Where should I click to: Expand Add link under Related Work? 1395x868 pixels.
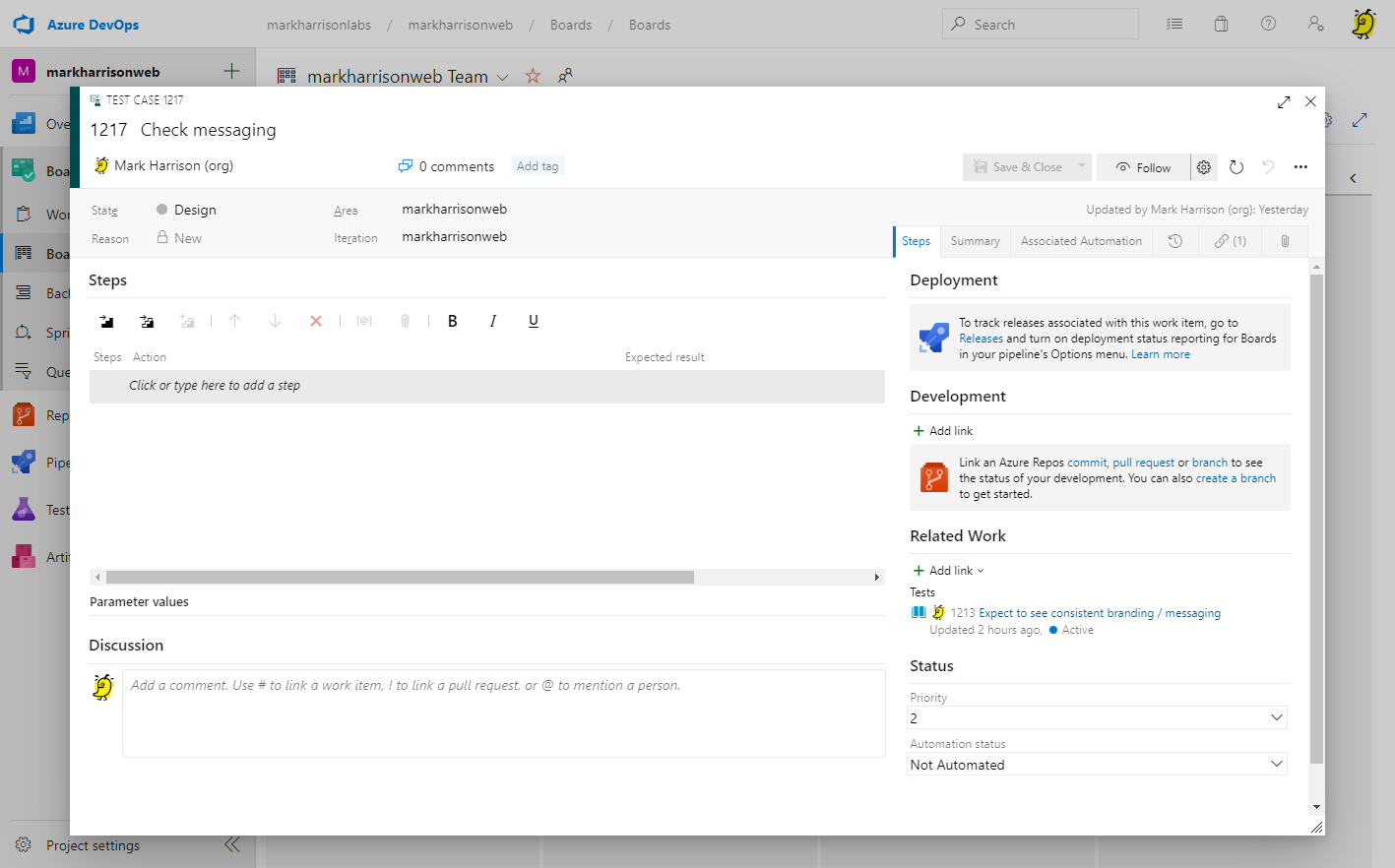(949, 571)
